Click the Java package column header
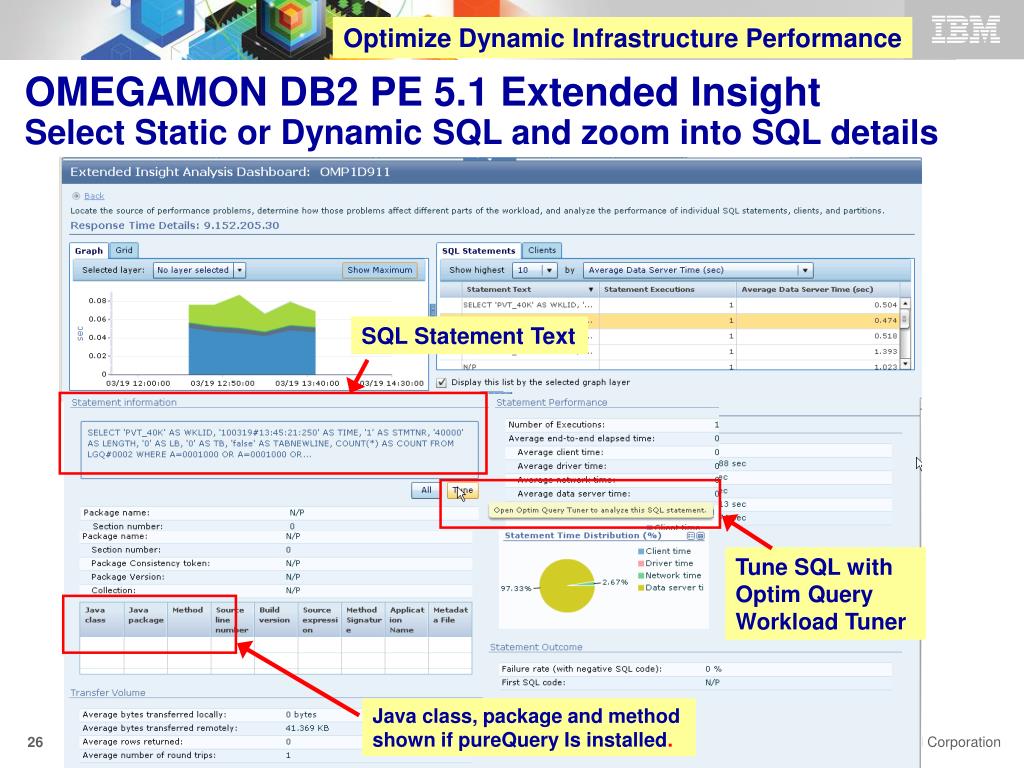Image resolution: width=1024 pixels, height=768 pixels. point(146,620)
